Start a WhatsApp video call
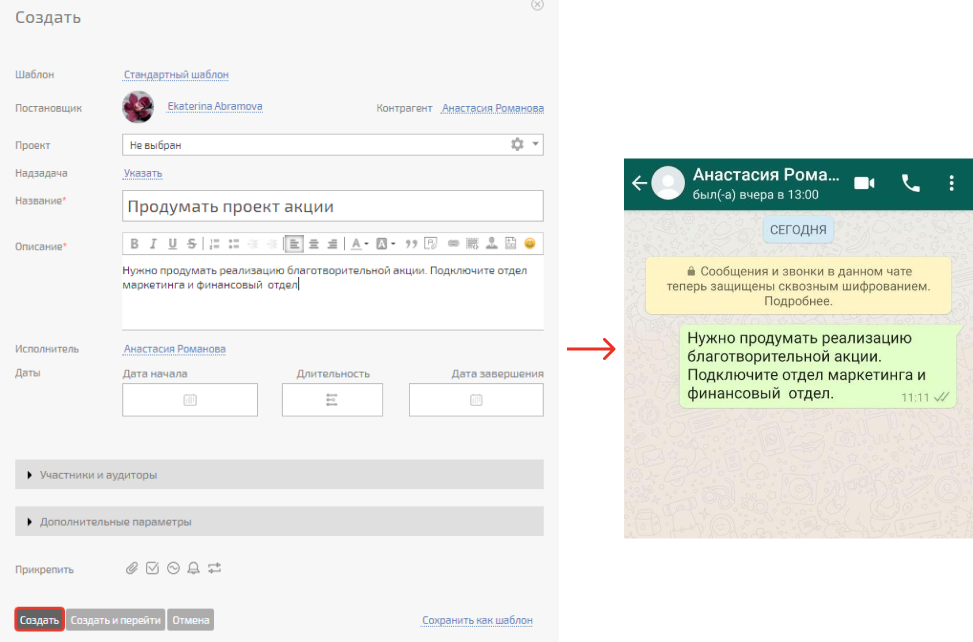This screenshot has height=642, width=973. click(x=864, y=183)
